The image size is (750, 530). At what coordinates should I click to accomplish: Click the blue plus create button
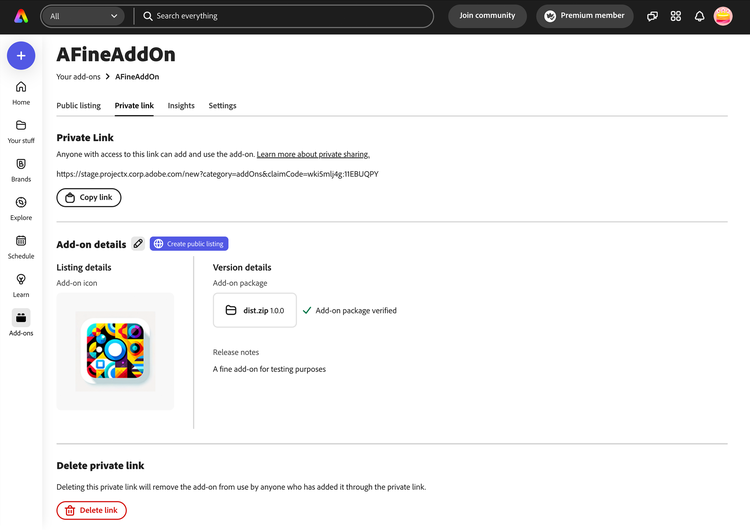(x=21, y=55)
